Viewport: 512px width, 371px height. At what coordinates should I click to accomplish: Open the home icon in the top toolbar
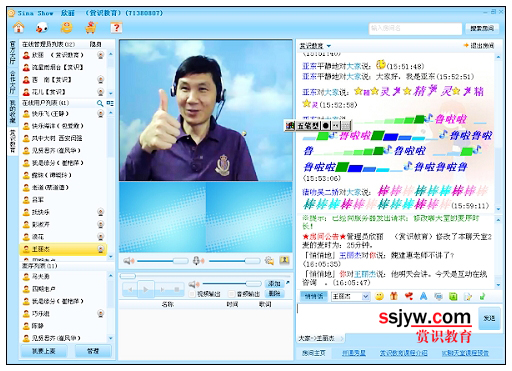[x=19, y=27]
